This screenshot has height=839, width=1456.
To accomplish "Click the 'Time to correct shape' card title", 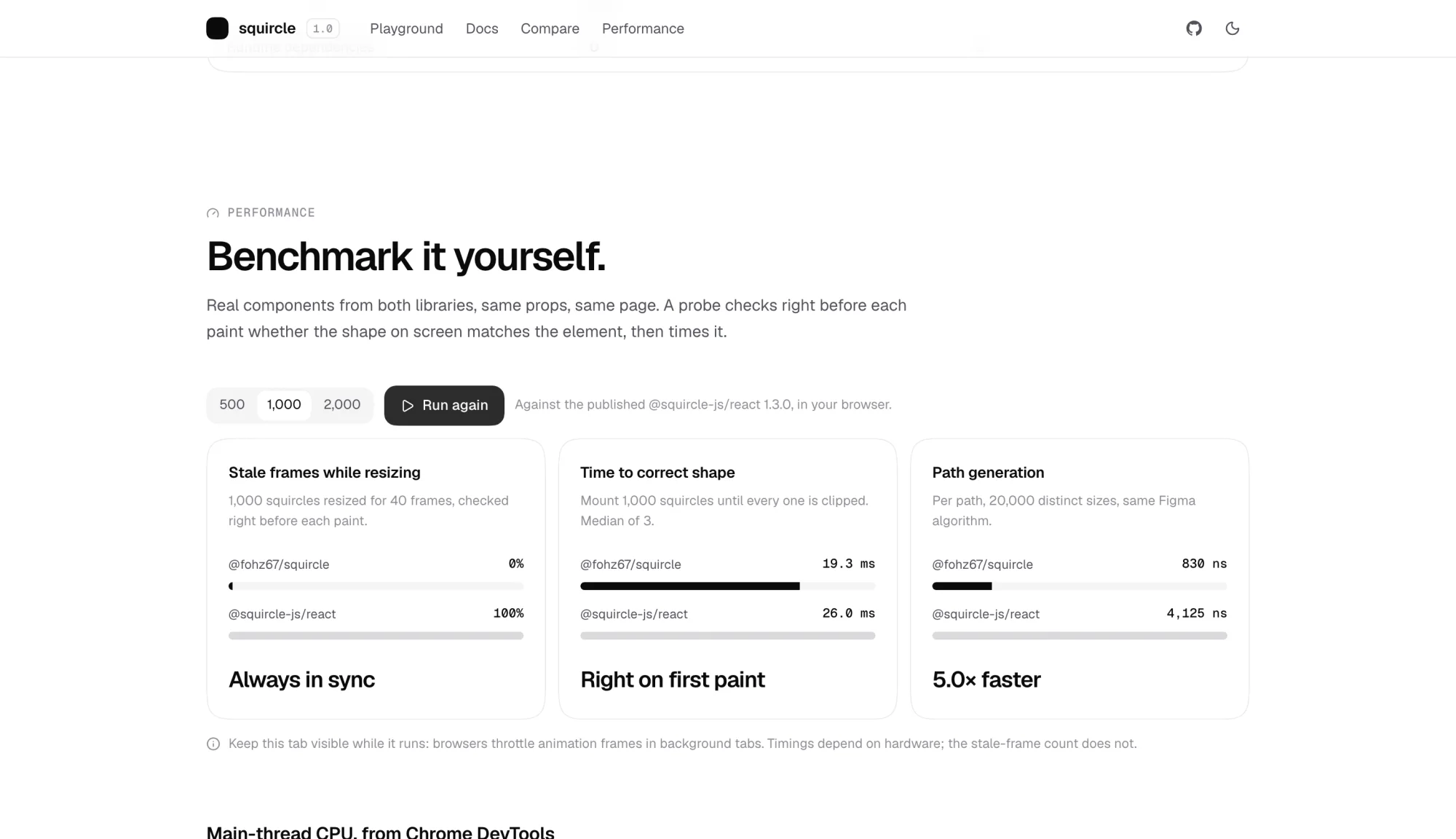I will click(657, 473).
